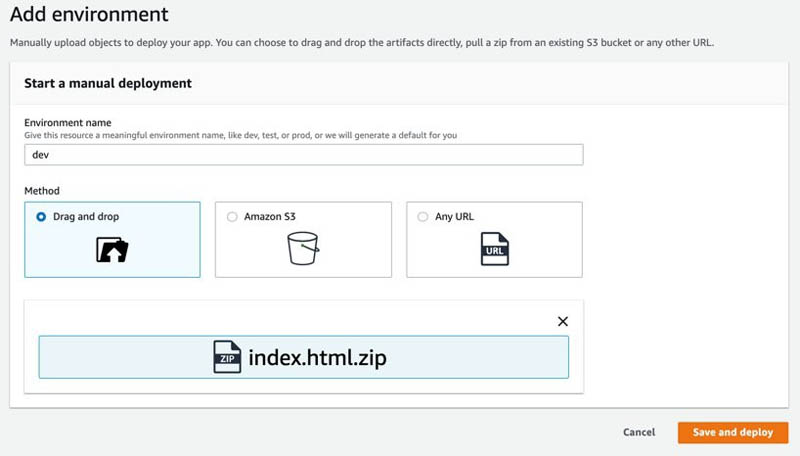Click the Environment name label
800x456 pixels.
point(68,122)
